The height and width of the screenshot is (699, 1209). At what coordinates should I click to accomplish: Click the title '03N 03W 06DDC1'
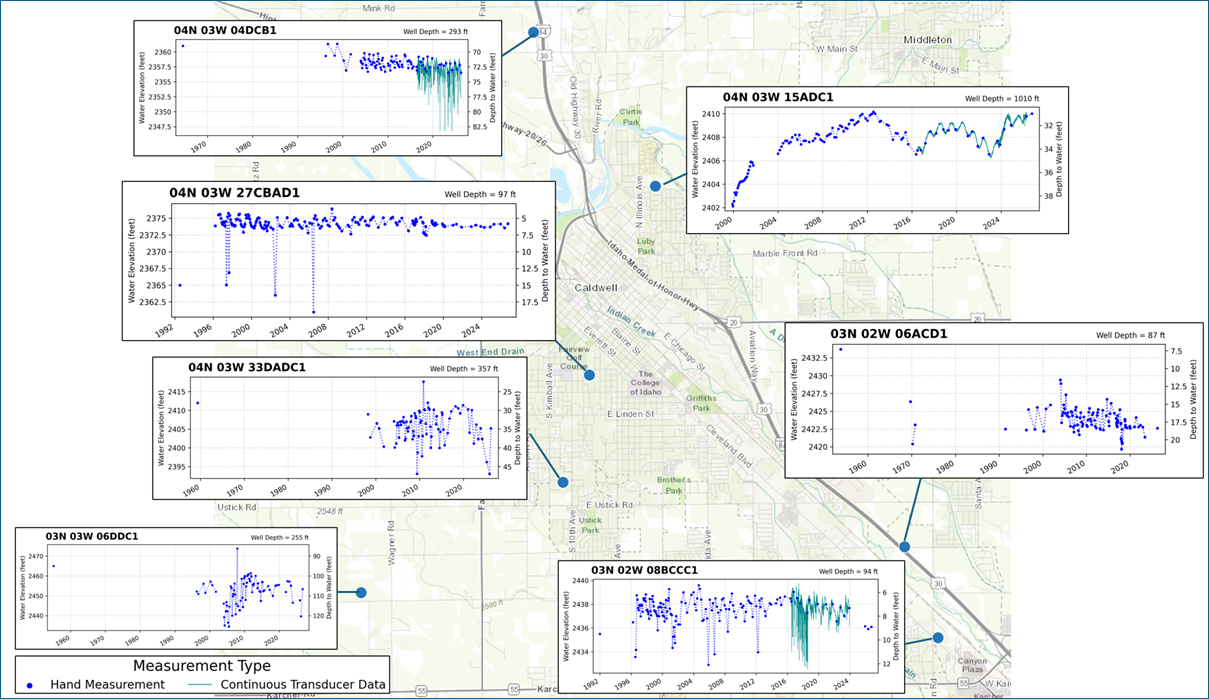click(x=92, y=537)
